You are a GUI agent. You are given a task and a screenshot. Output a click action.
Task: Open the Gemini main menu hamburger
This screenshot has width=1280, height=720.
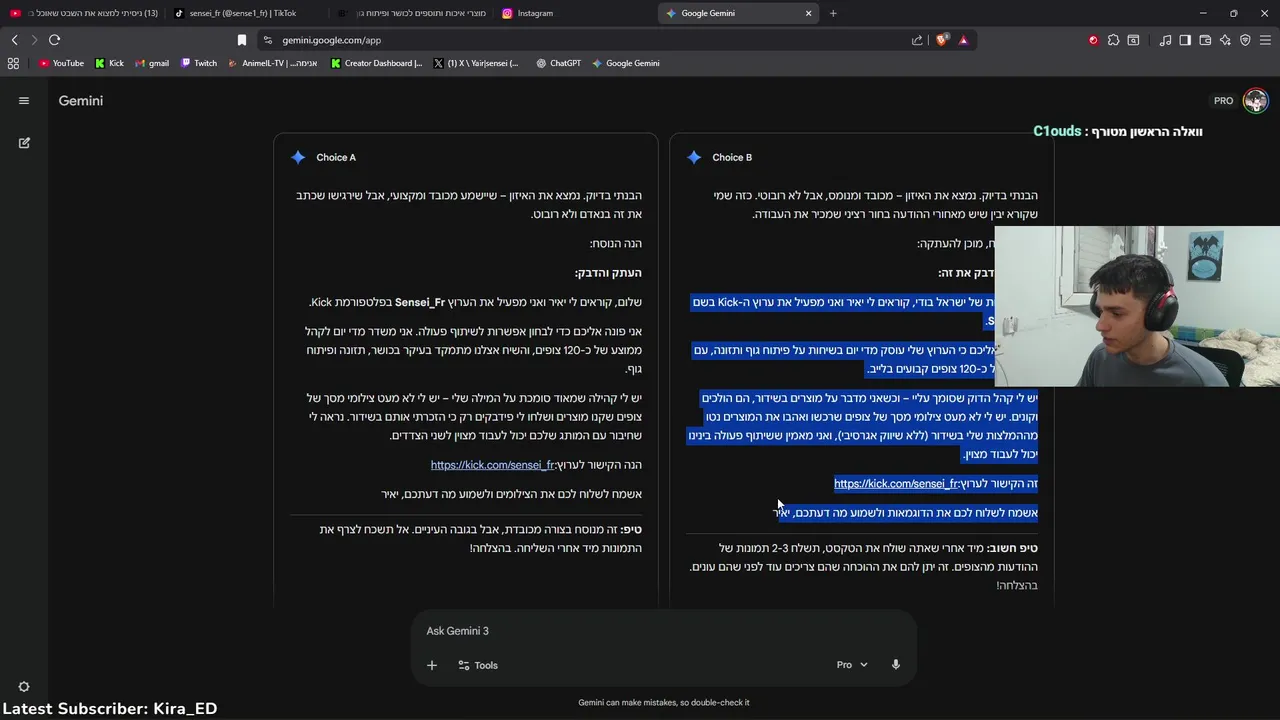pyautogui.click(x=24, y=101)
